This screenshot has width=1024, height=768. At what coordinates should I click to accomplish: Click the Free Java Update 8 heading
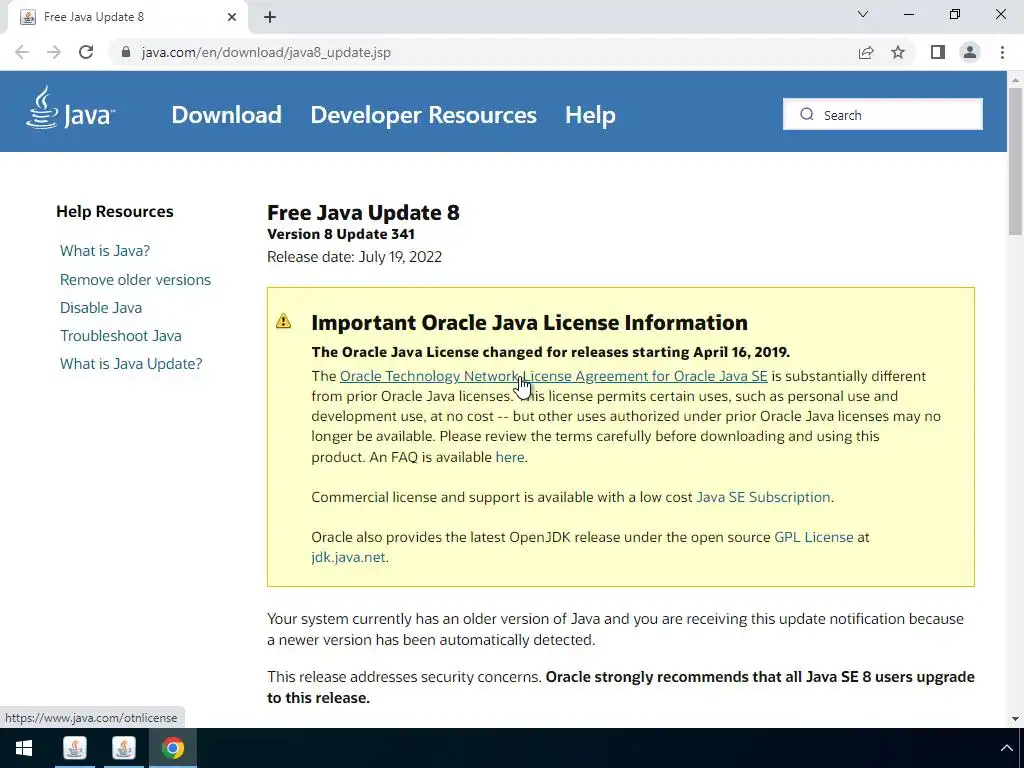363,212
